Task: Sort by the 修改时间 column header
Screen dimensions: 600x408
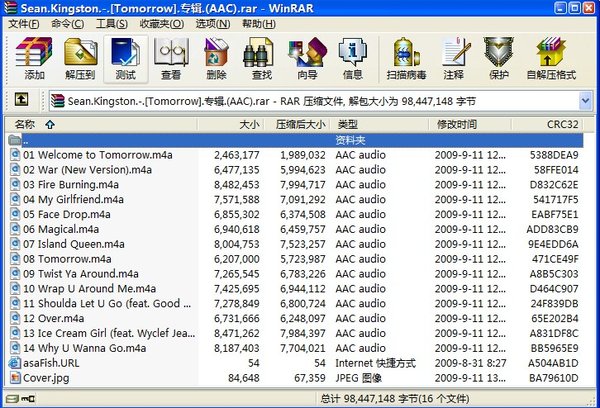Action: pos(470,124)
